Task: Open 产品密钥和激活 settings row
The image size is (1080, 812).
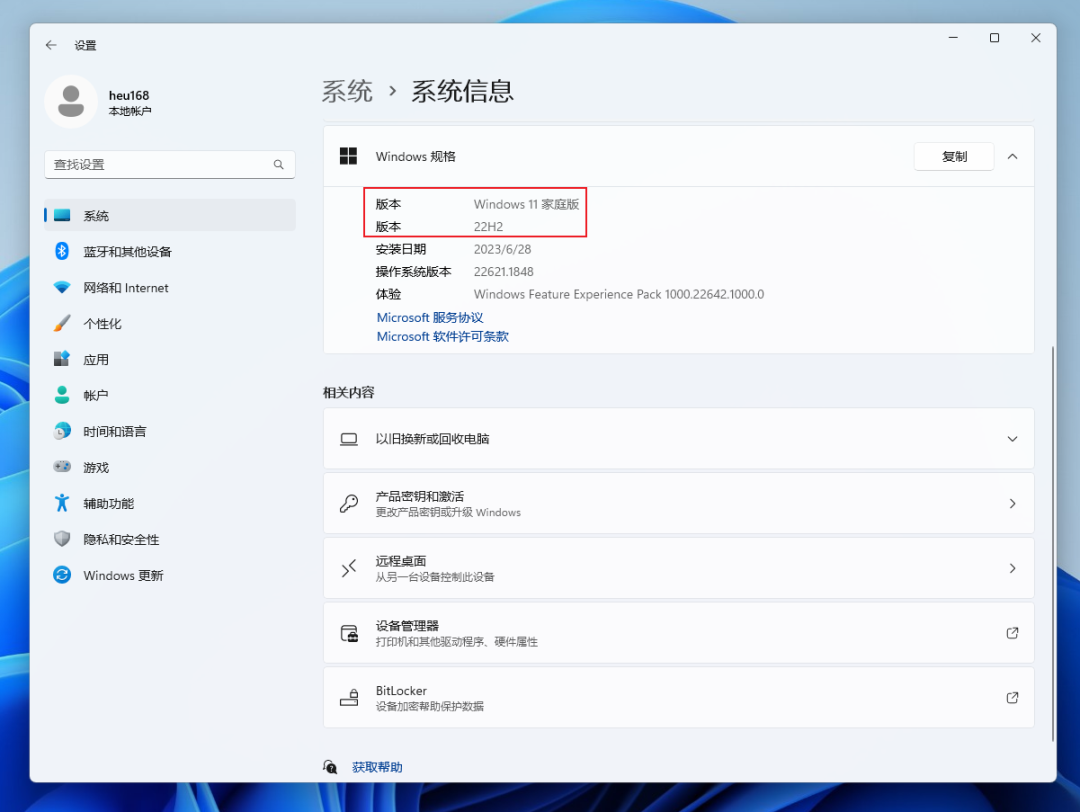Action: [x=678, y=503]
